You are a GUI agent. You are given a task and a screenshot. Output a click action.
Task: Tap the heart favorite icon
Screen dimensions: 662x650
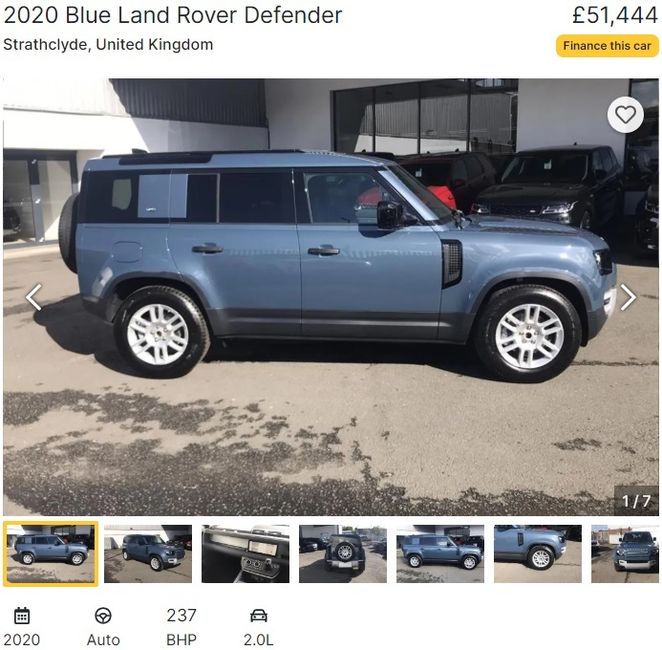coord(625,114)
